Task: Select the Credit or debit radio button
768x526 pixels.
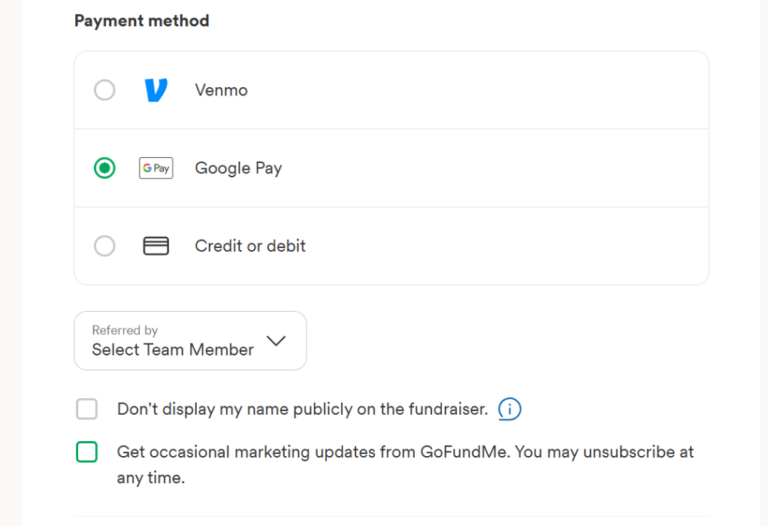Action: click(x=104, y=246)
